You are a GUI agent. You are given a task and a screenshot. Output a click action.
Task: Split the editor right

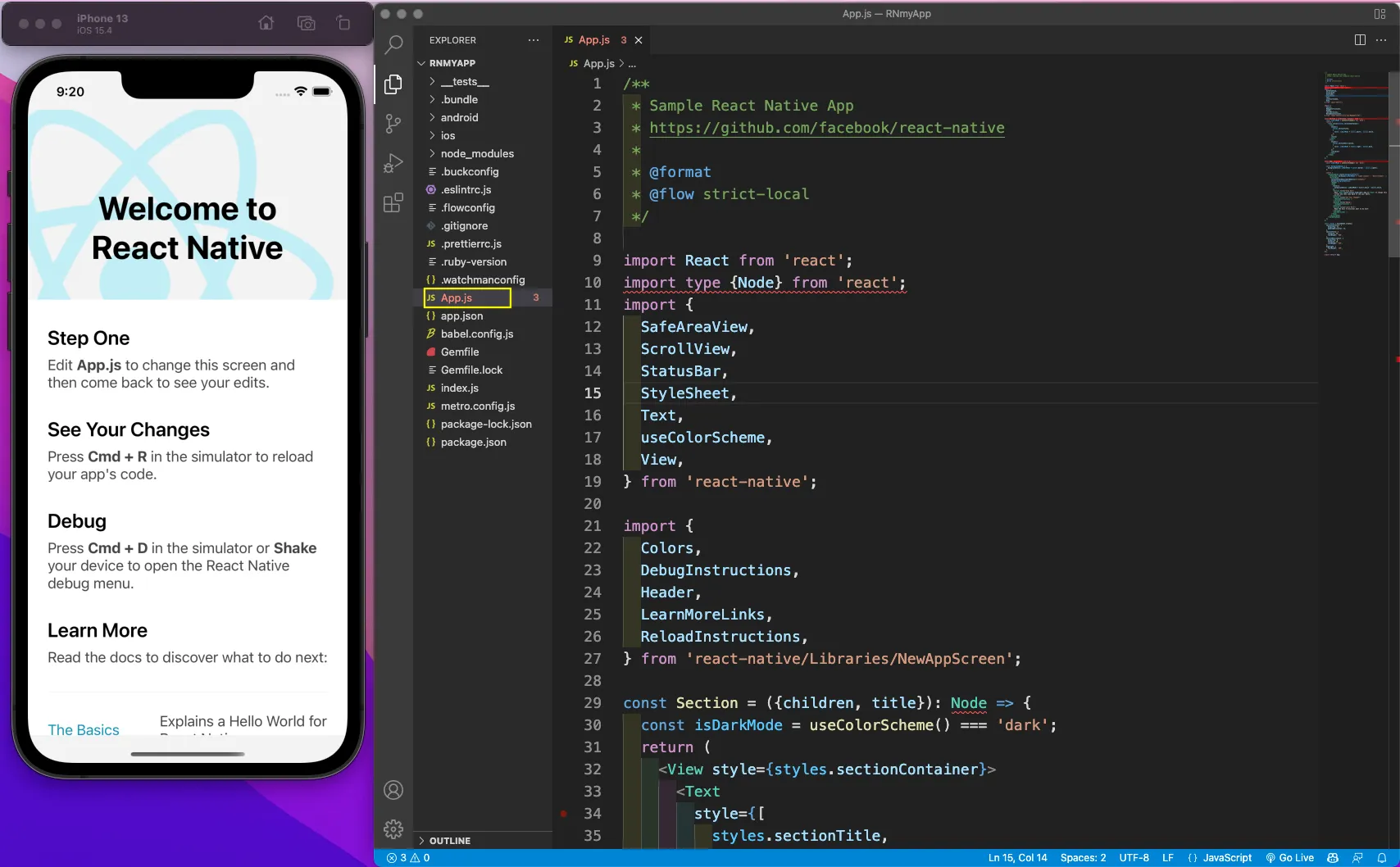(1360, 39)
